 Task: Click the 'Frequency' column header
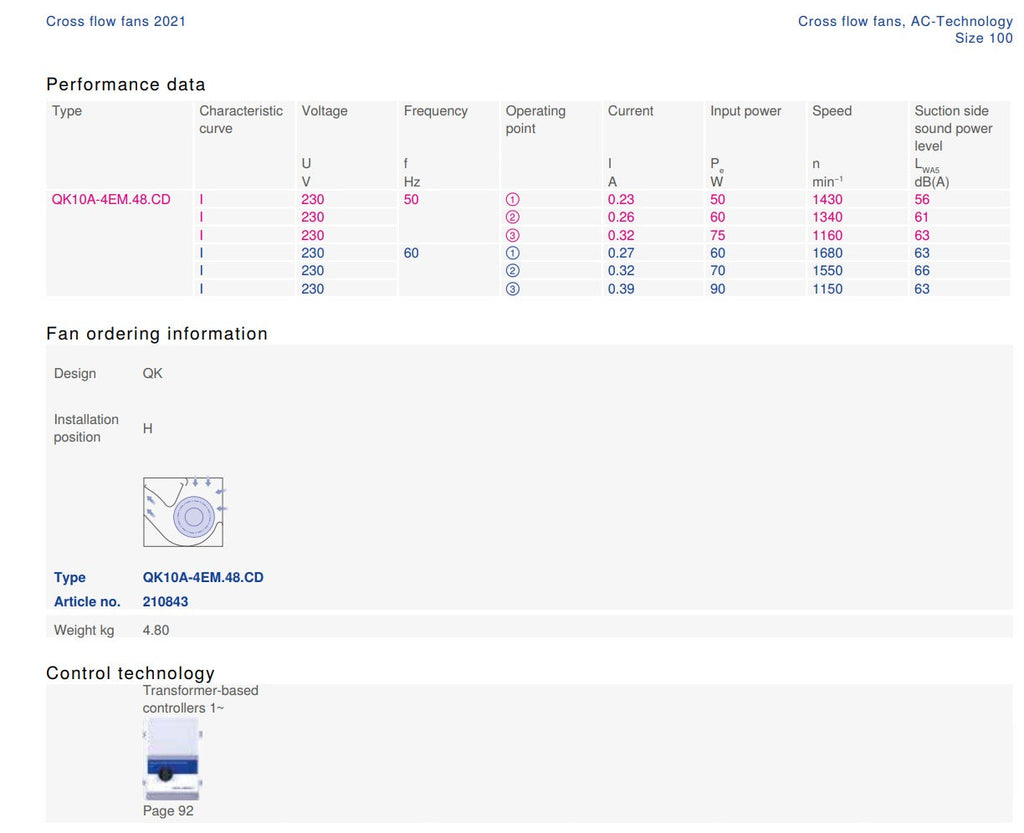(436, 111)
